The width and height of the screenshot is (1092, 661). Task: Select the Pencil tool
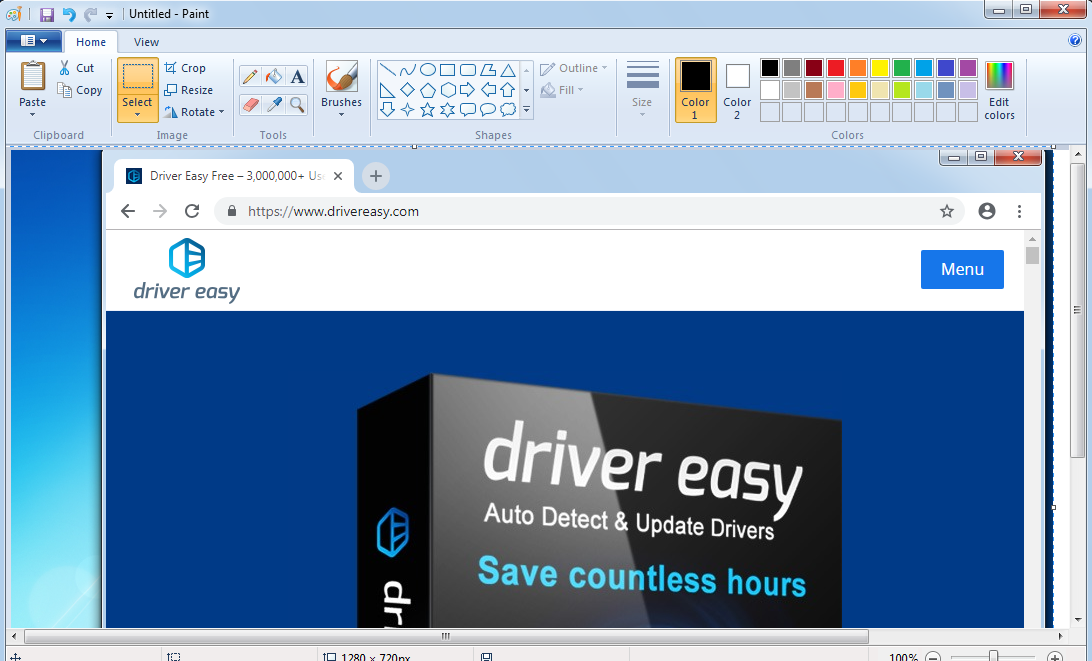[x=250, y=76]
